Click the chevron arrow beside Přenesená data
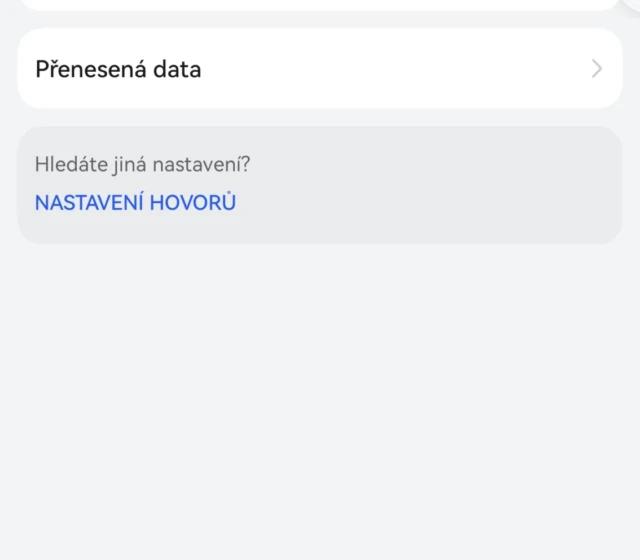Screen dimensions: 640x560 click(597, 69)
